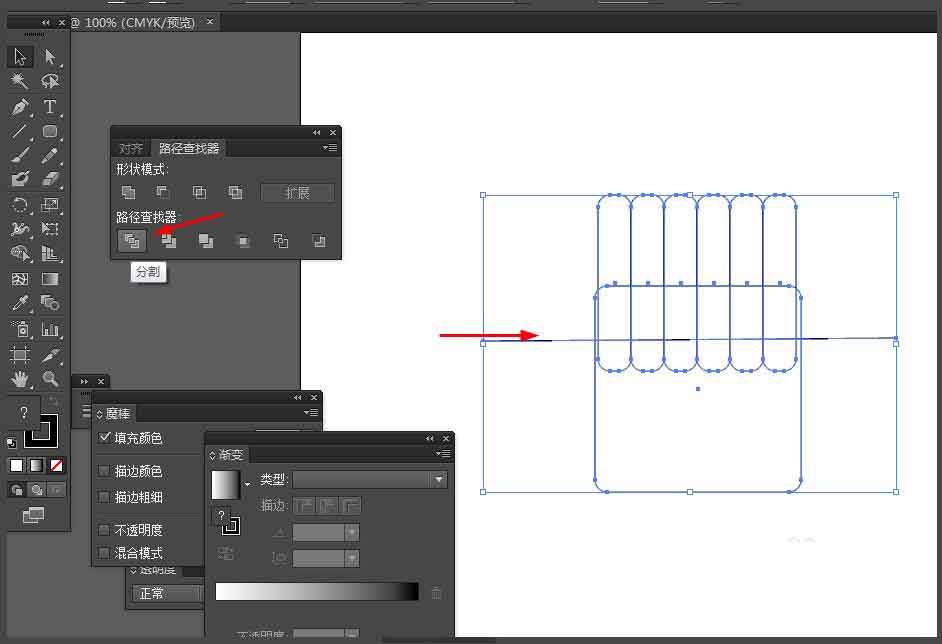
Task: Open the gradient angle dropdown
Action: tap(351, 532)
